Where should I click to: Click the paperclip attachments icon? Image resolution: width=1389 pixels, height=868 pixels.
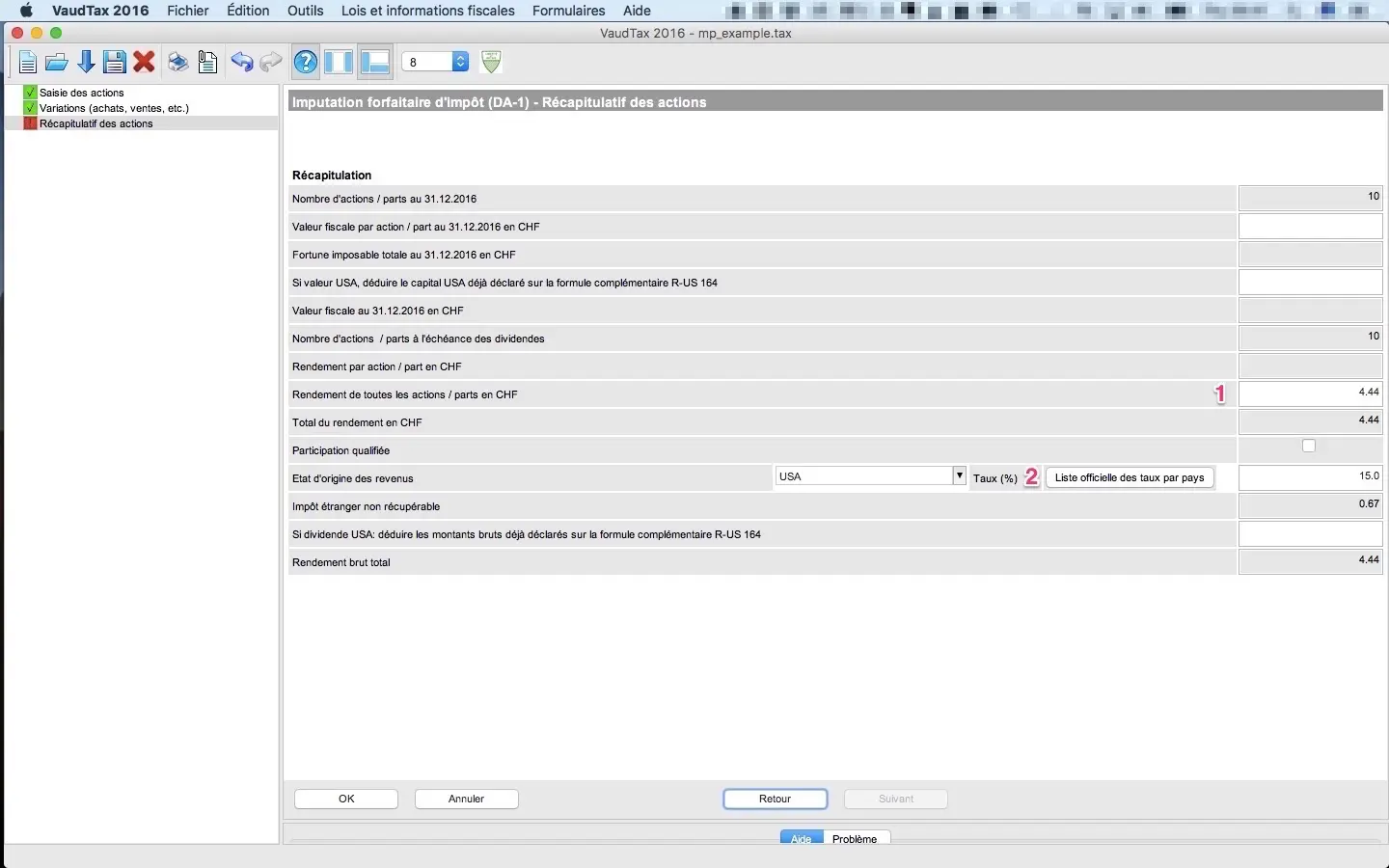(207, 63)
